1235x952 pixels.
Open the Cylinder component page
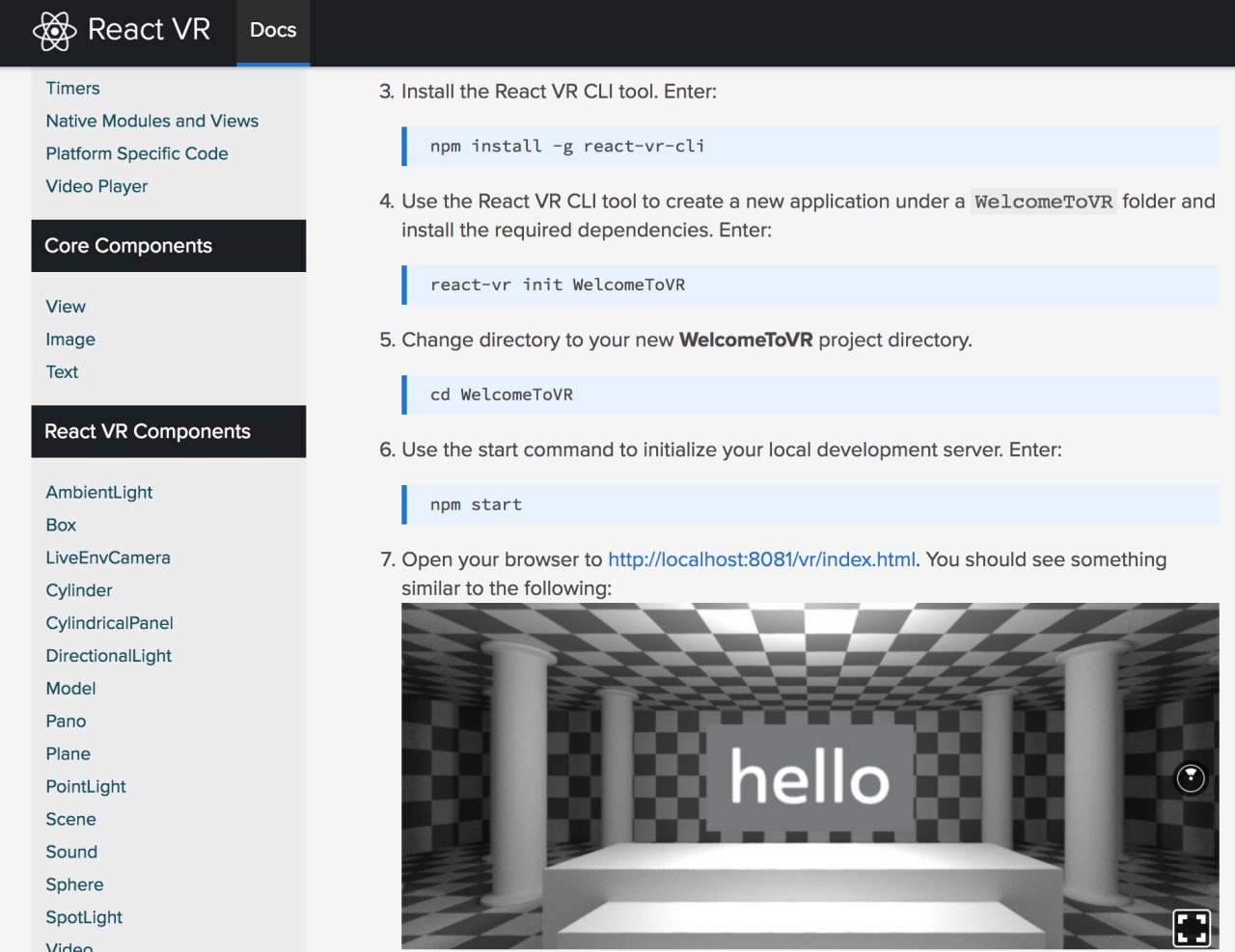(x=79, y=590)
